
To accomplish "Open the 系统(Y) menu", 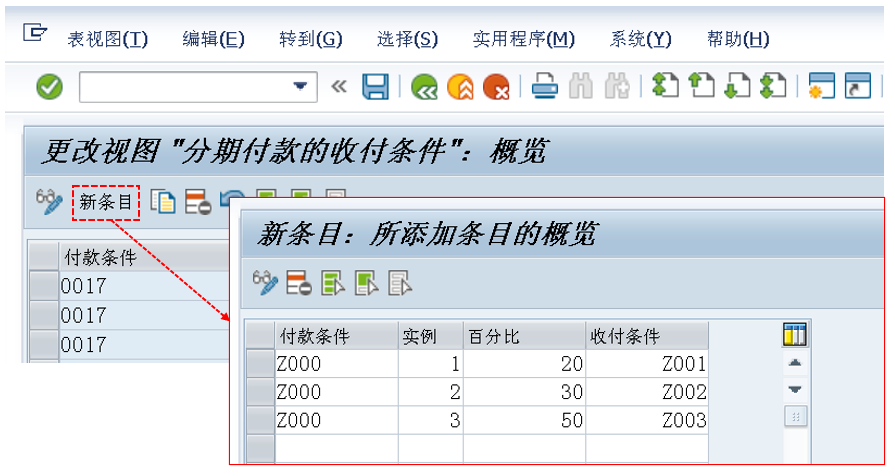I will [x=640, y=39].
